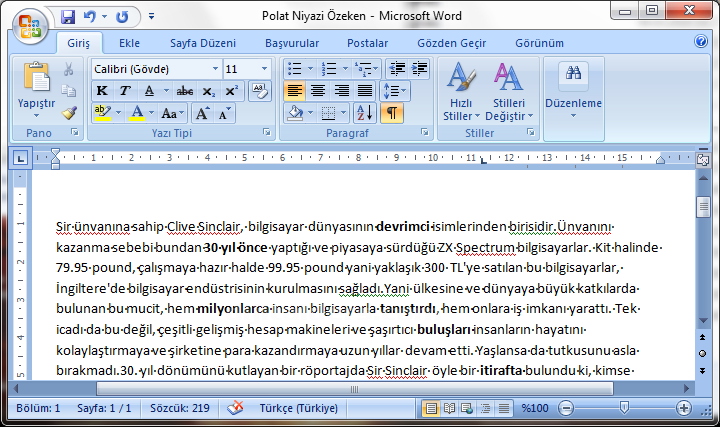Click the %100 zoom level
The width and height of the screenshot is (720, 427).
point(535,408)
